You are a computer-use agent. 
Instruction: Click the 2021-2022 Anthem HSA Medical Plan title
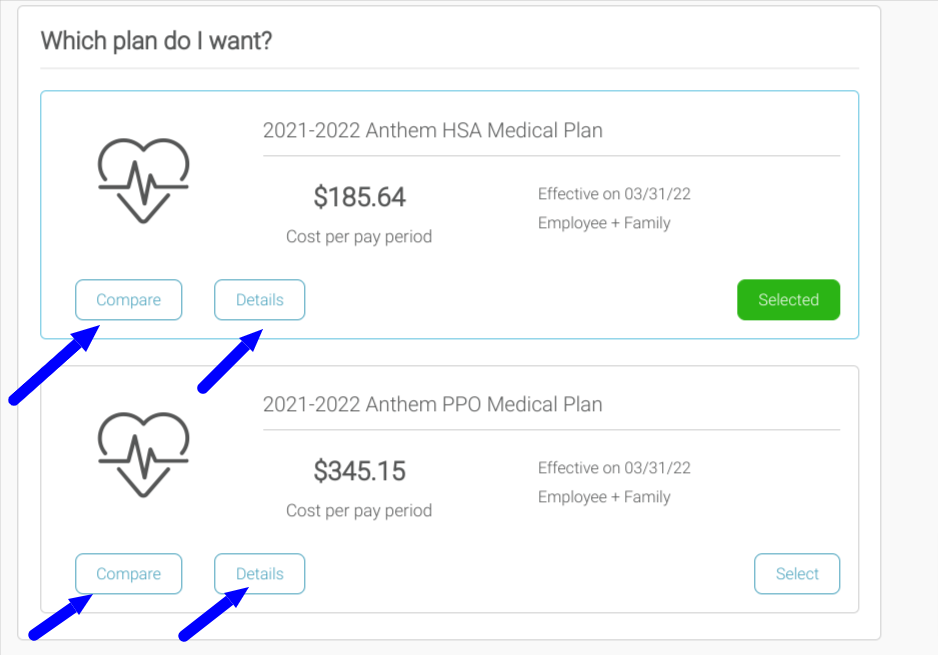coord(432,131)
